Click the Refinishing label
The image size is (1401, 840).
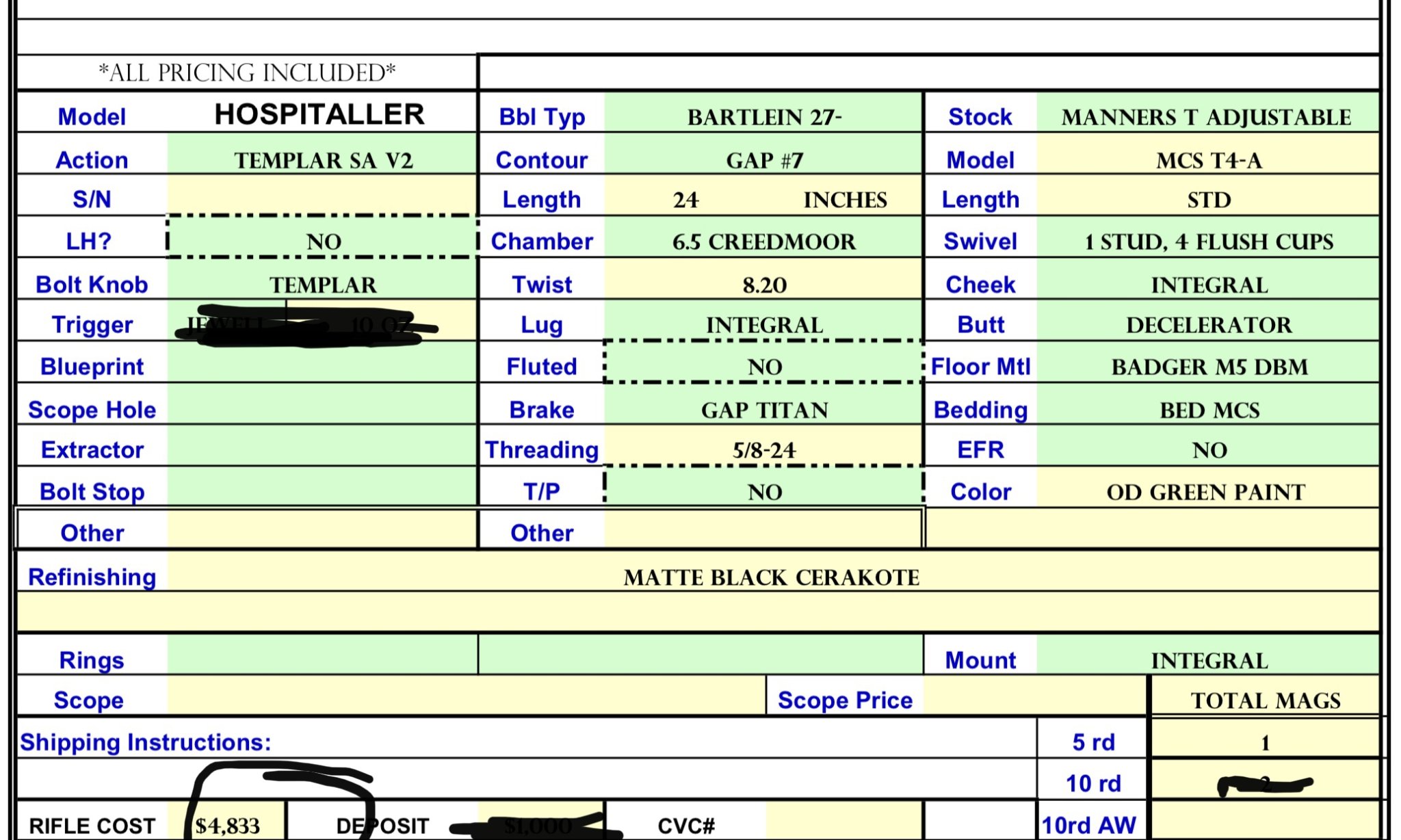click(x=92, y=577)
